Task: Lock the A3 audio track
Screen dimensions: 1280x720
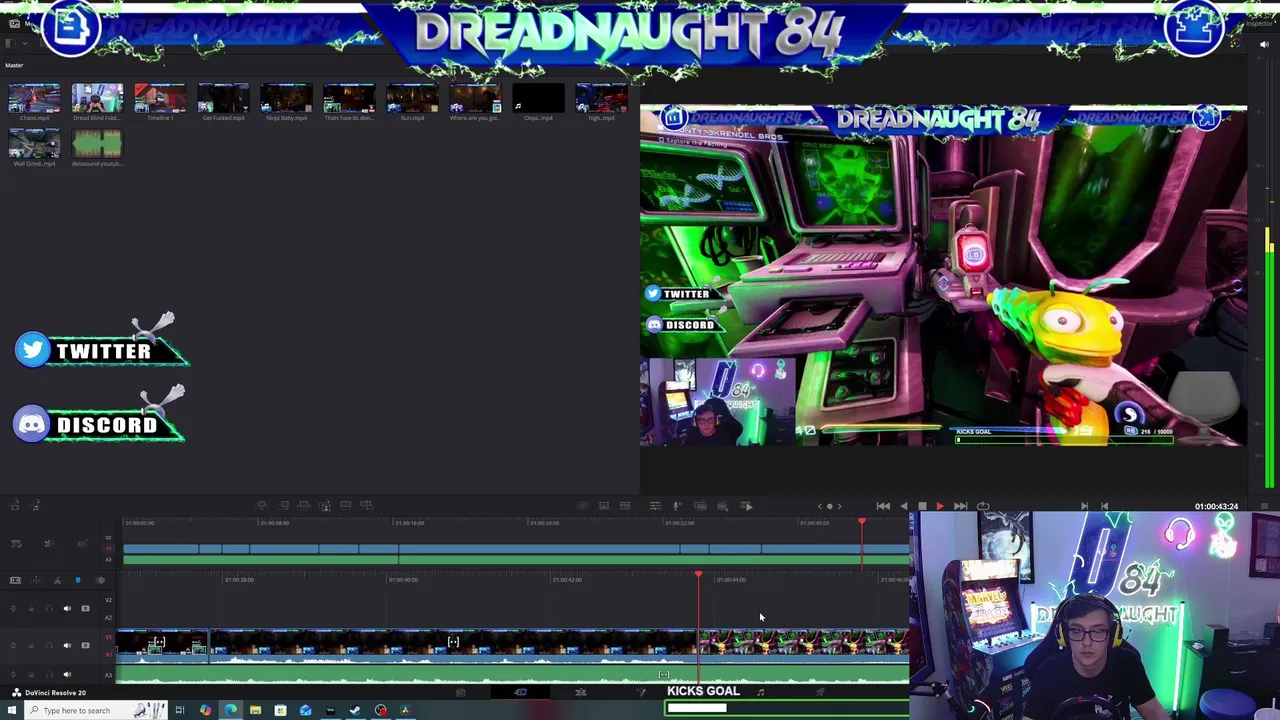Action: click(31, 674)
